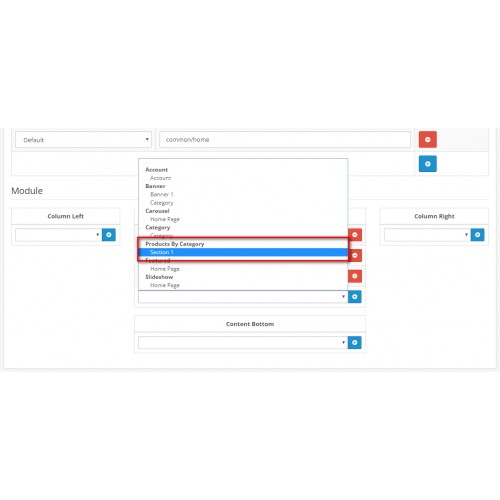Pick Home Page under the Slideshow group
The image size is (500, 500).
[x=165, y=285]
